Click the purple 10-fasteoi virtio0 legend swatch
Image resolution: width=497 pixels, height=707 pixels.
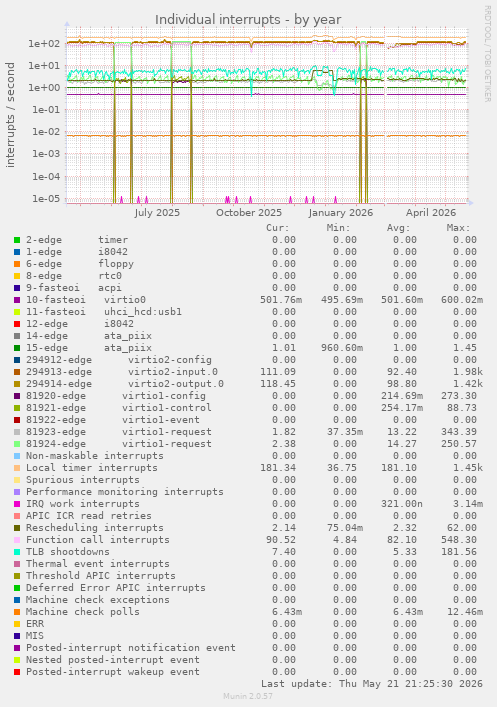17,300
